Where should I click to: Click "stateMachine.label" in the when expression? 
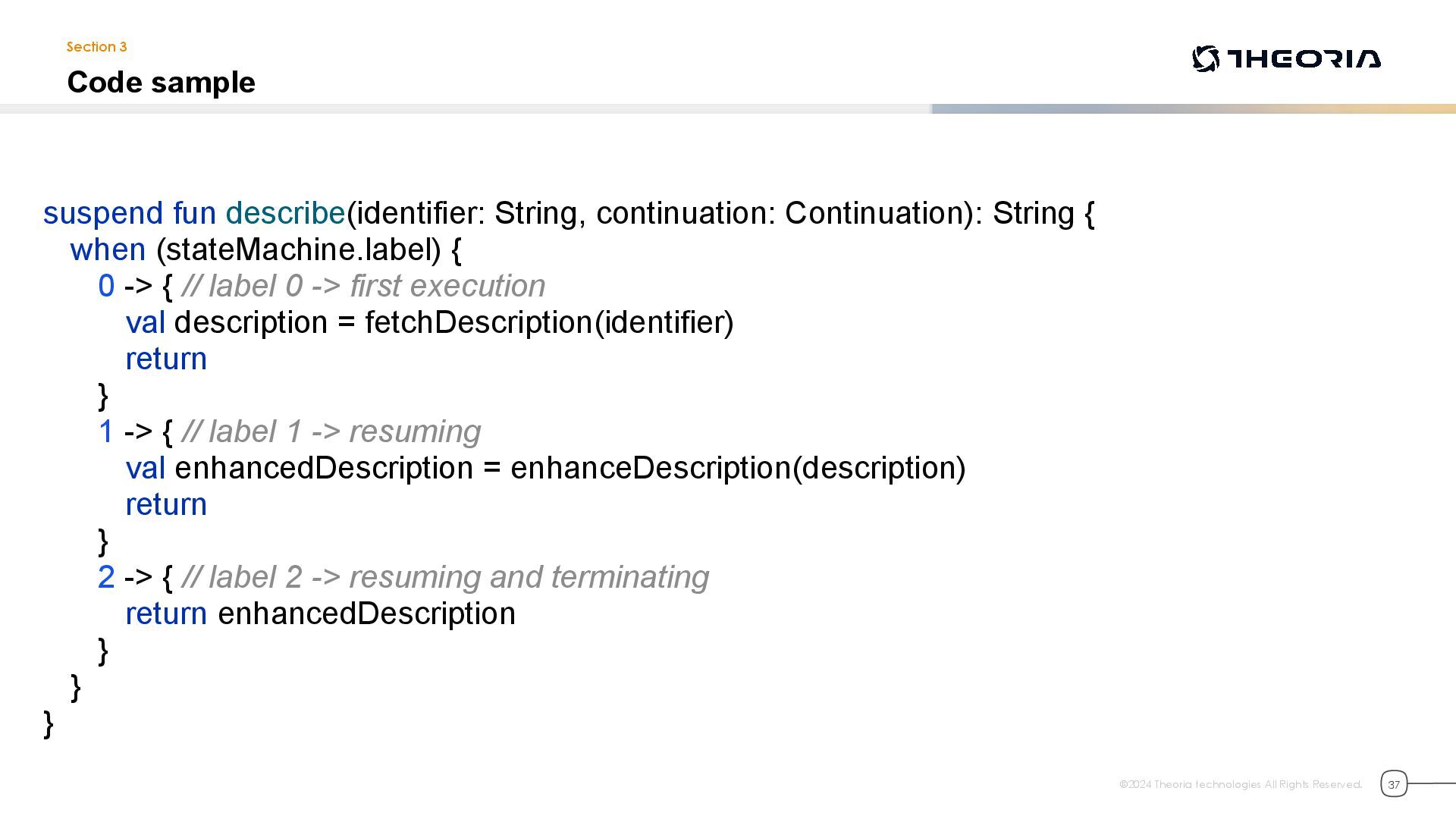(x=299, y=249)
